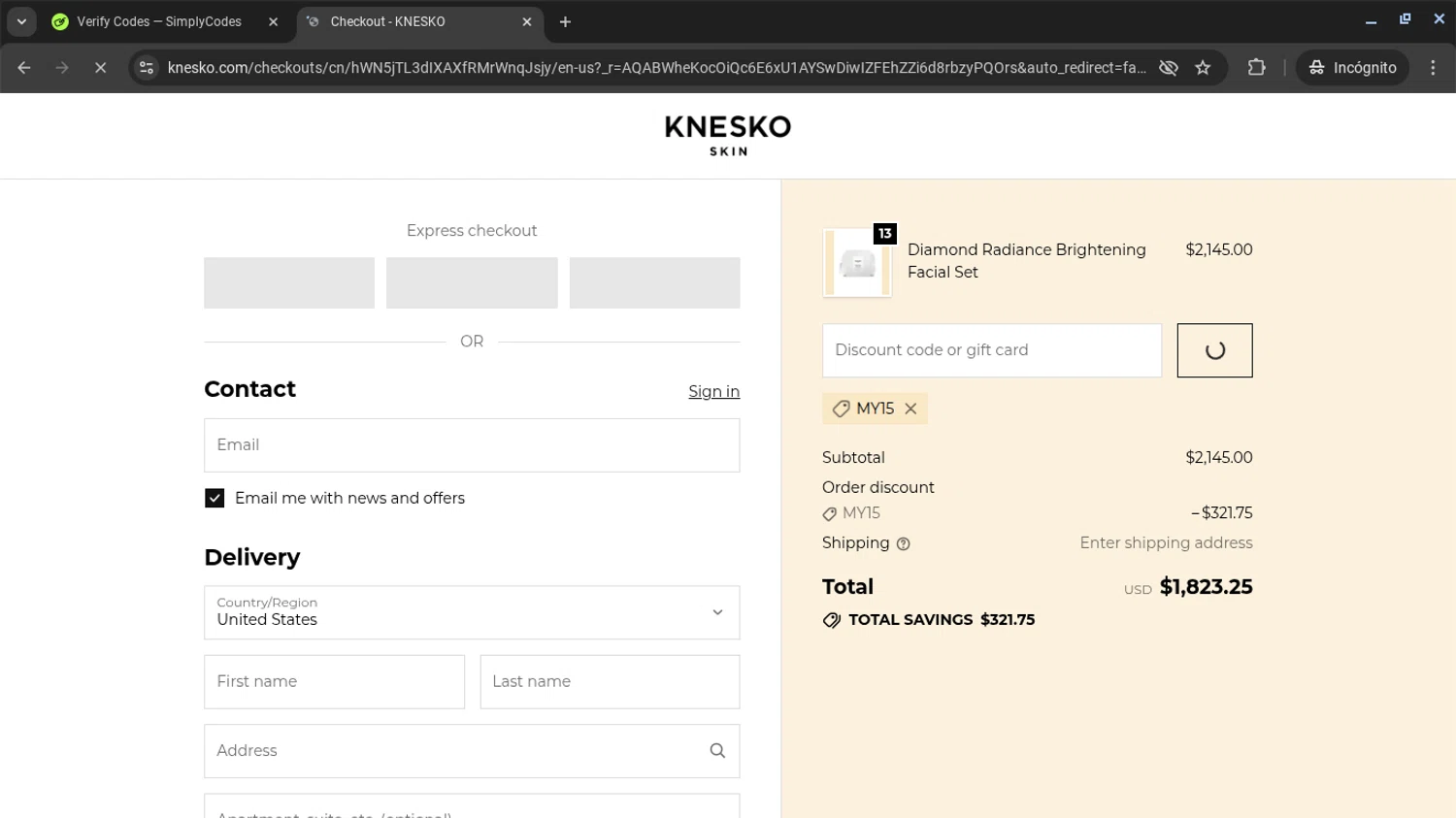This screenshot has height=818, width=1456.
Task: Click the Incógnito profile button
Action: (x=1352, y=68)
